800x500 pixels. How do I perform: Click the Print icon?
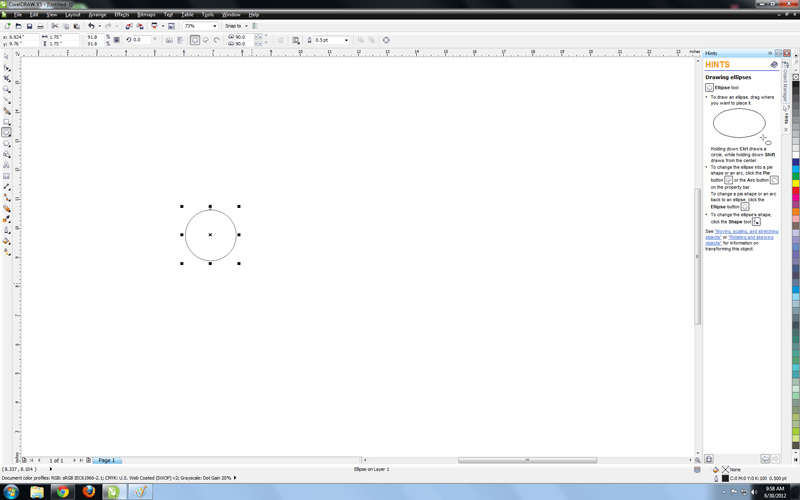point(40,26)
